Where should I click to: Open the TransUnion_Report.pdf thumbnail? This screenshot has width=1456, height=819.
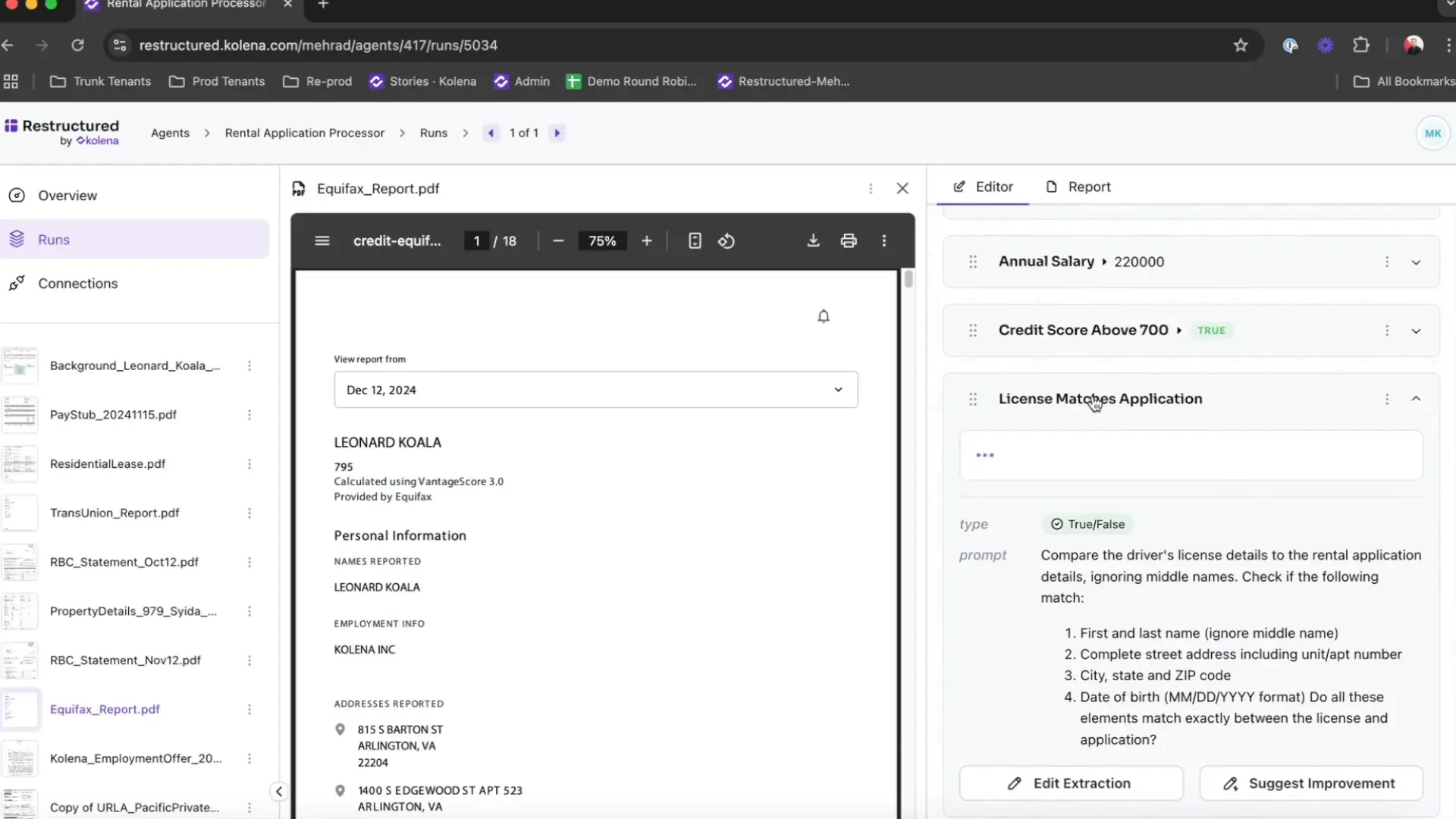click(20, 513)
